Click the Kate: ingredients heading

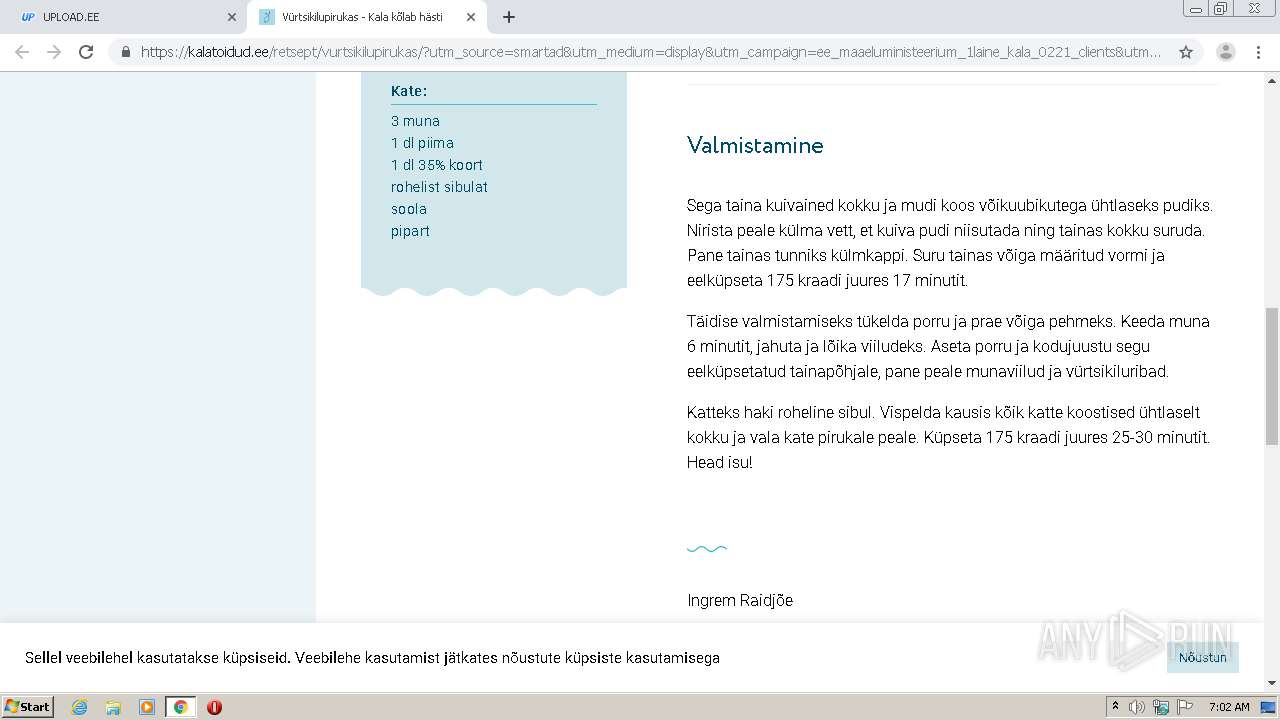tap(409, 91)
